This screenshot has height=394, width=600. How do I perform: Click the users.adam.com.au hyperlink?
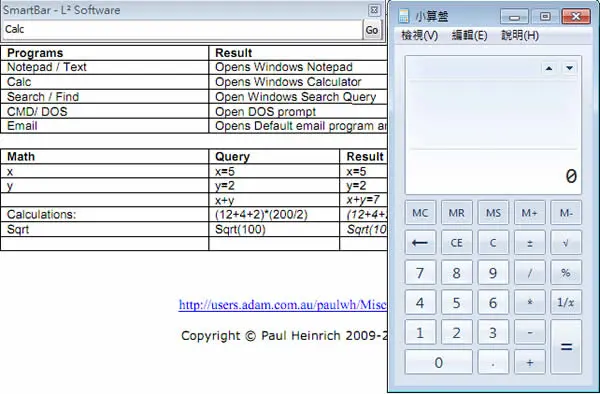tap(283, 305)
